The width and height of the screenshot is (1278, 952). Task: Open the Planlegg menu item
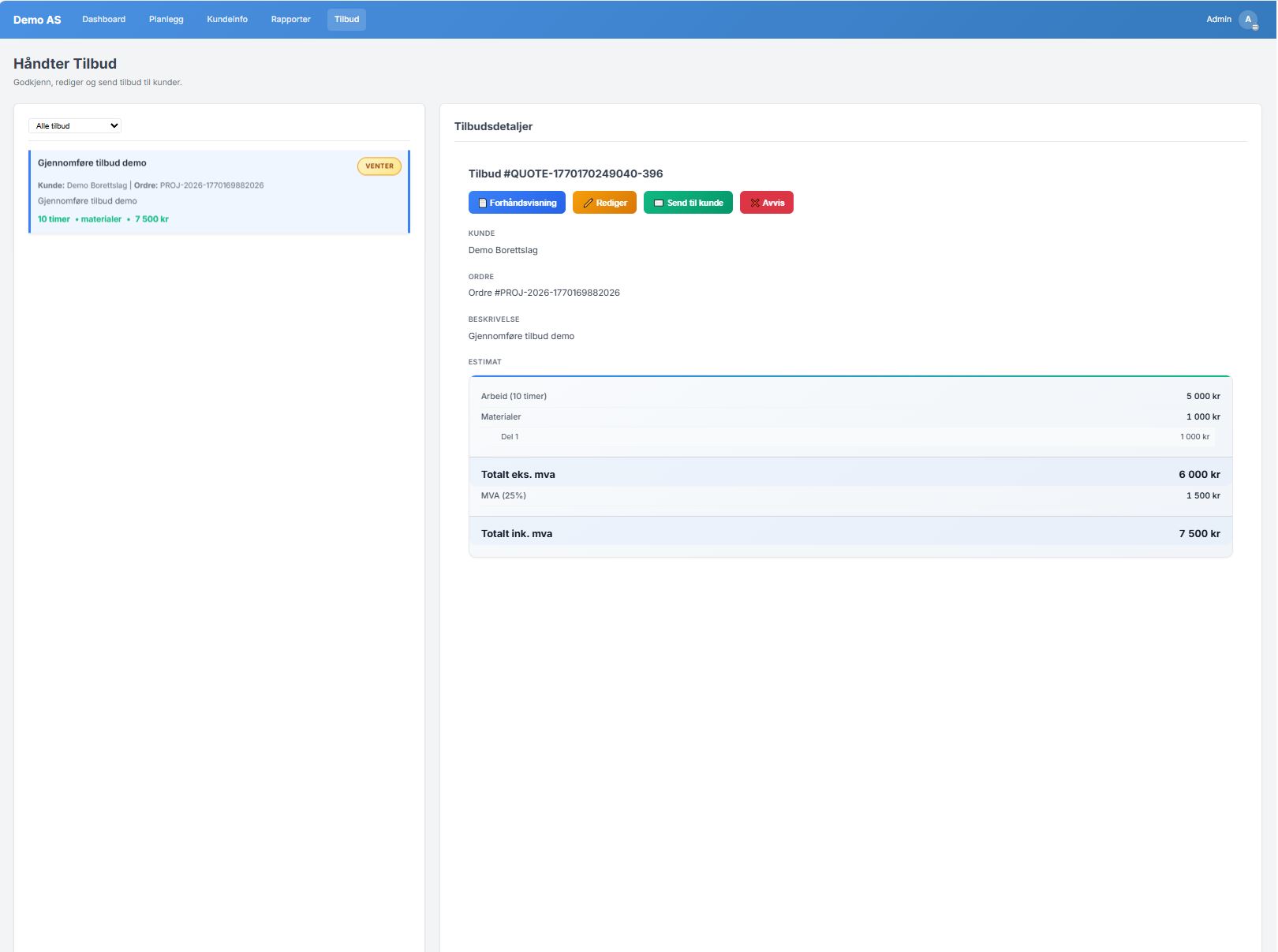click(166, 20)
